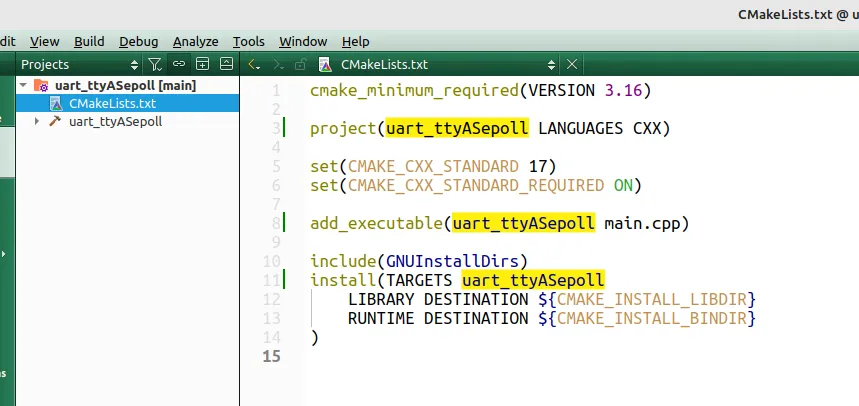Click CMAKE_INSTALL_BINDIR variable
859x406 pixels.
(x=652, y=318)
